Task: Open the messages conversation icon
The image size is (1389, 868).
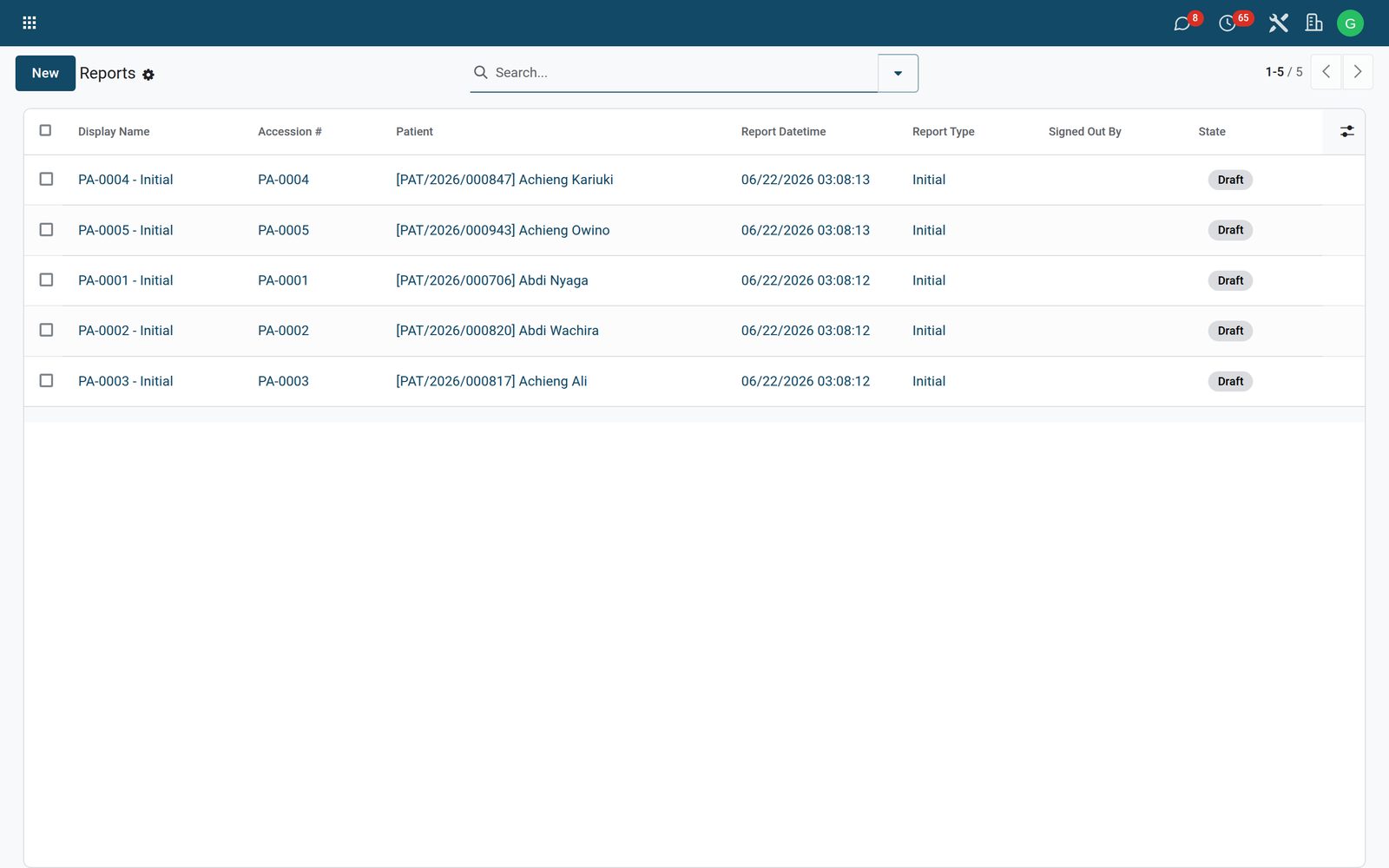Action: (x=1182, y=23)
